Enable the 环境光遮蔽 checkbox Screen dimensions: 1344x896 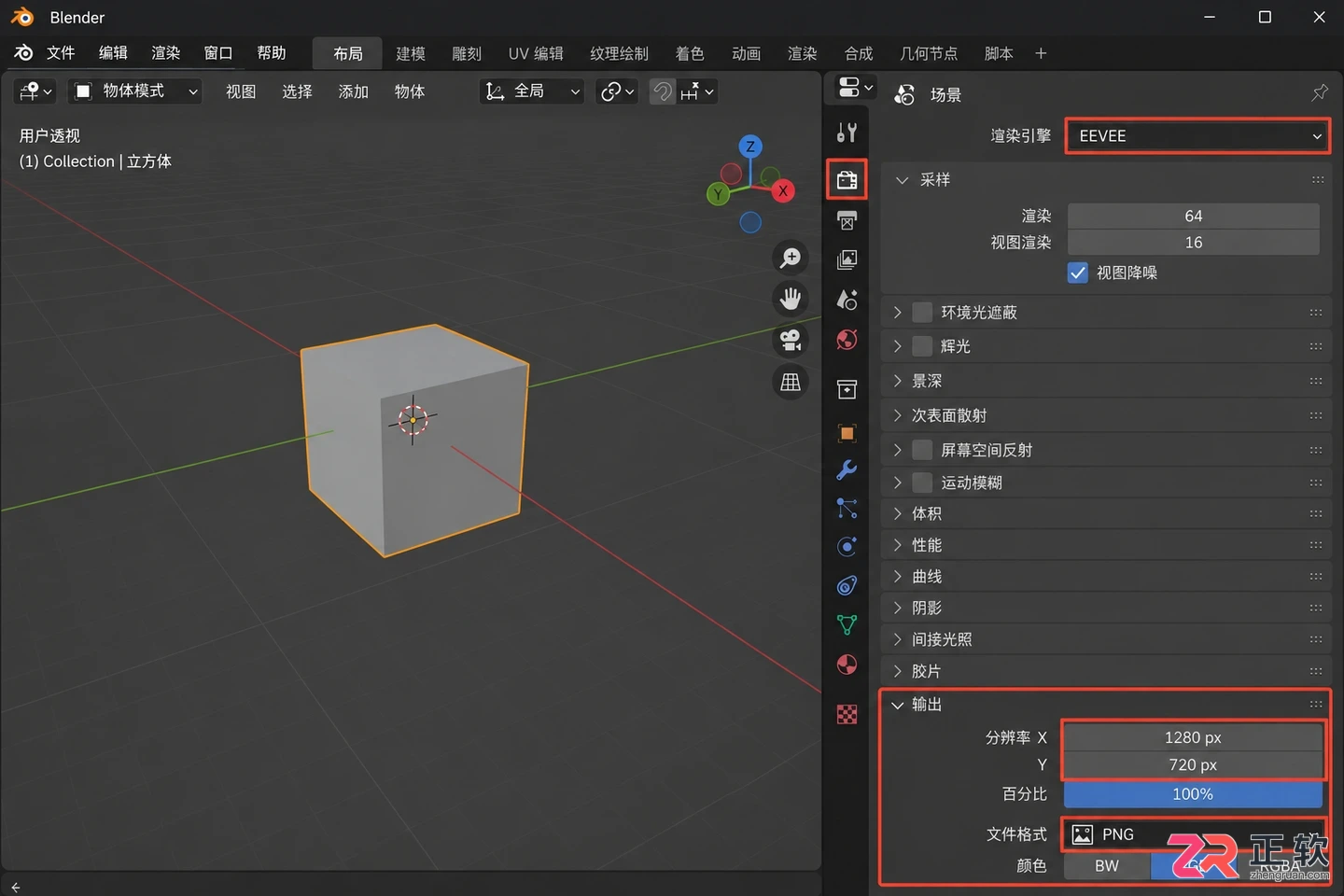point(922,312)
